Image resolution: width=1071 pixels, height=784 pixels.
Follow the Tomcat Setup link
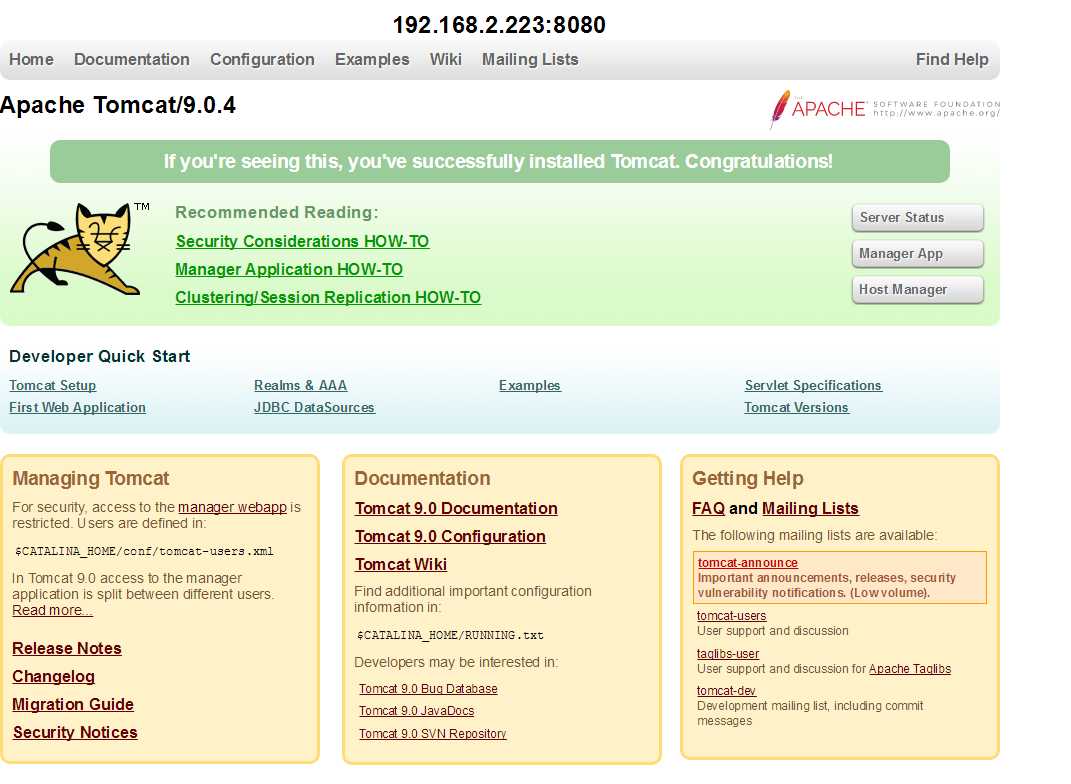pos(53,385)
